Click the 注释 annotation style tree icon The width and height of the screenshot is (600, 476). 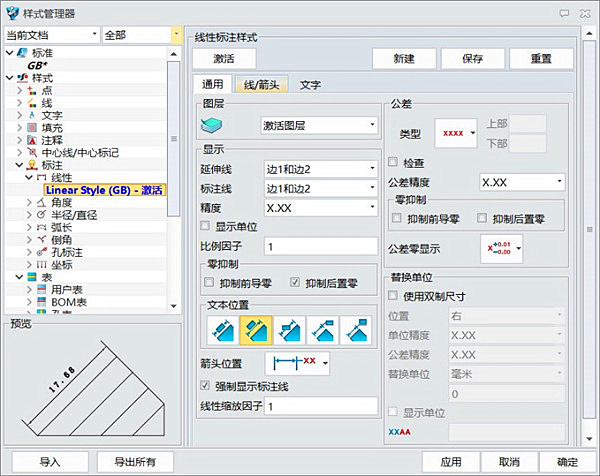[33, 140]
